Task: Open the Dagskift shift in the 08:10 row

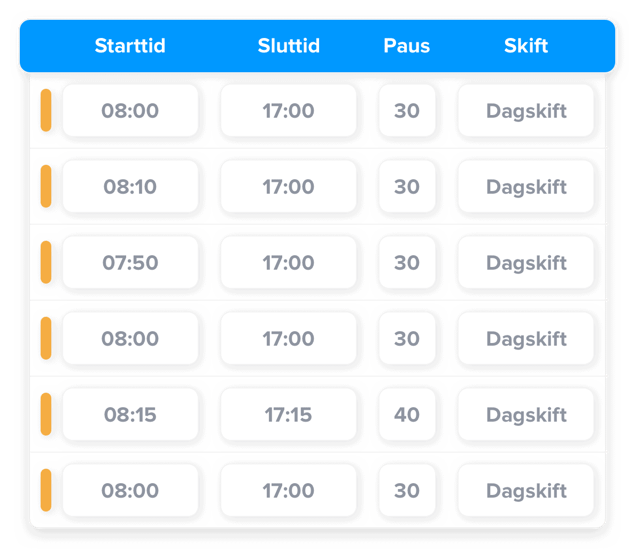Action: [x=526, y=187]
